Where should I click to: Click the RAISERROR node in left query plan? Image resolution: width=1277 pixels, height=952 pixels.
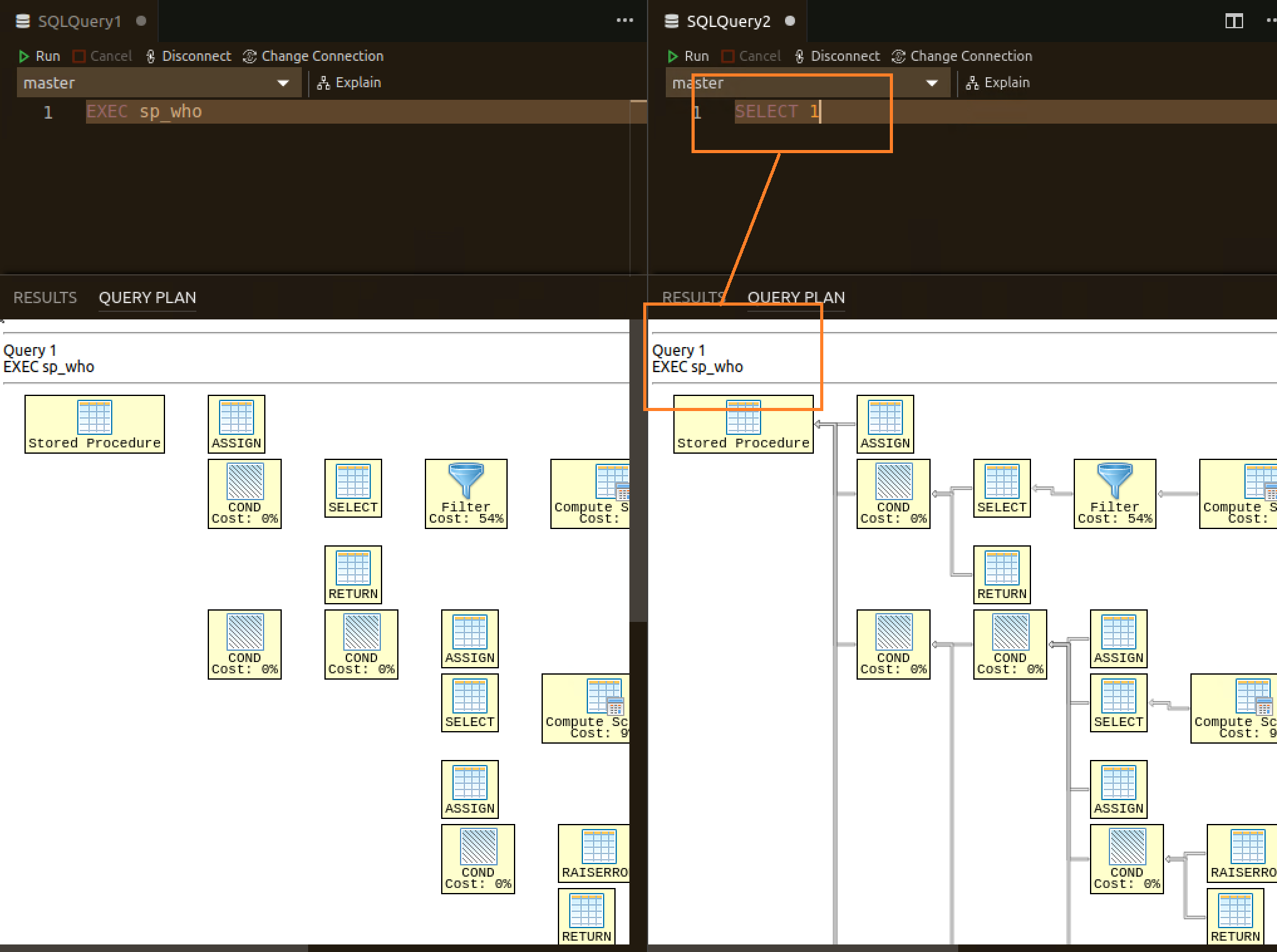pos(592,853)
